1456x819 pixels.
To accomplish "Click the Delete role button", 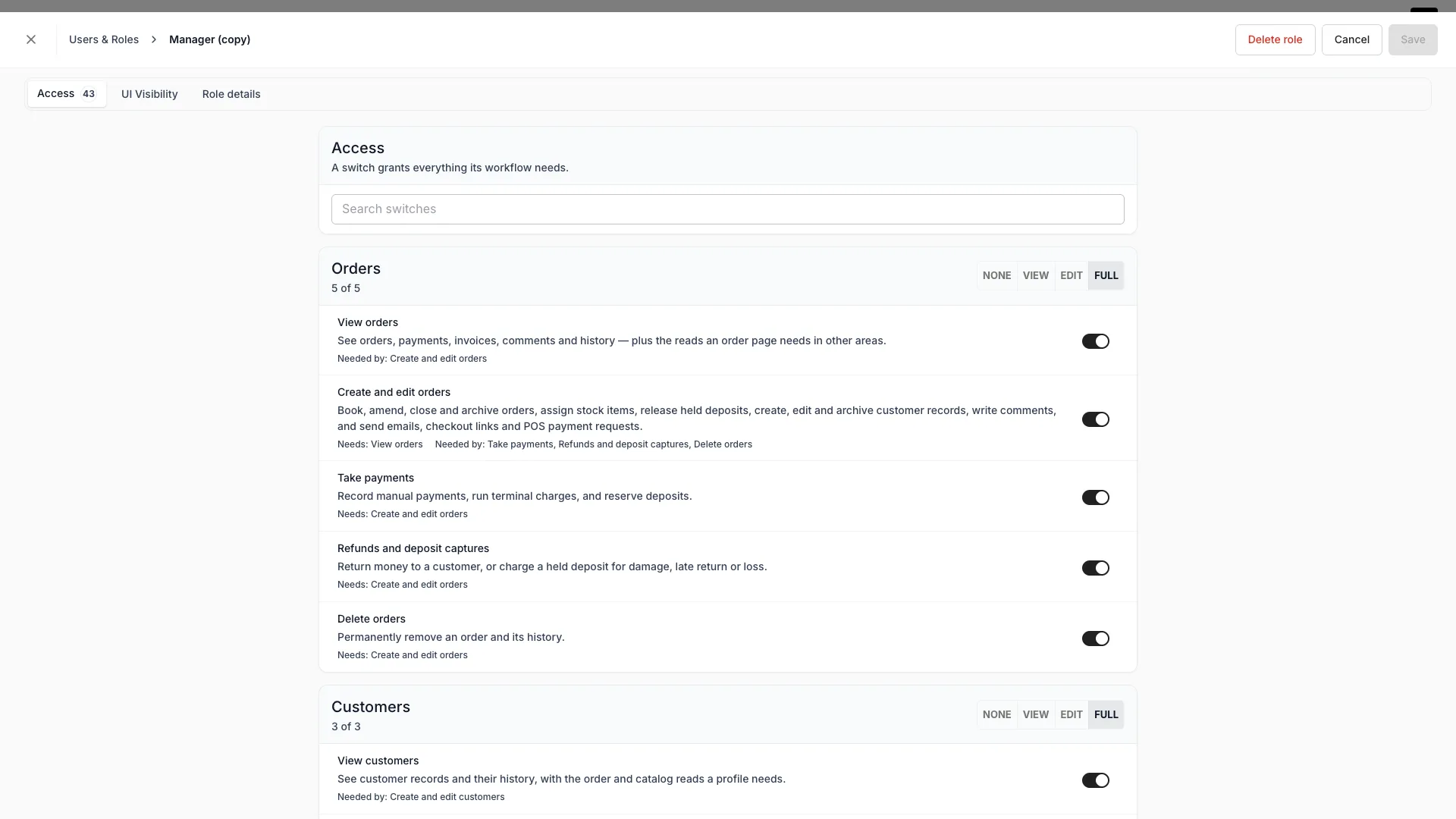I will [1275, 39].
